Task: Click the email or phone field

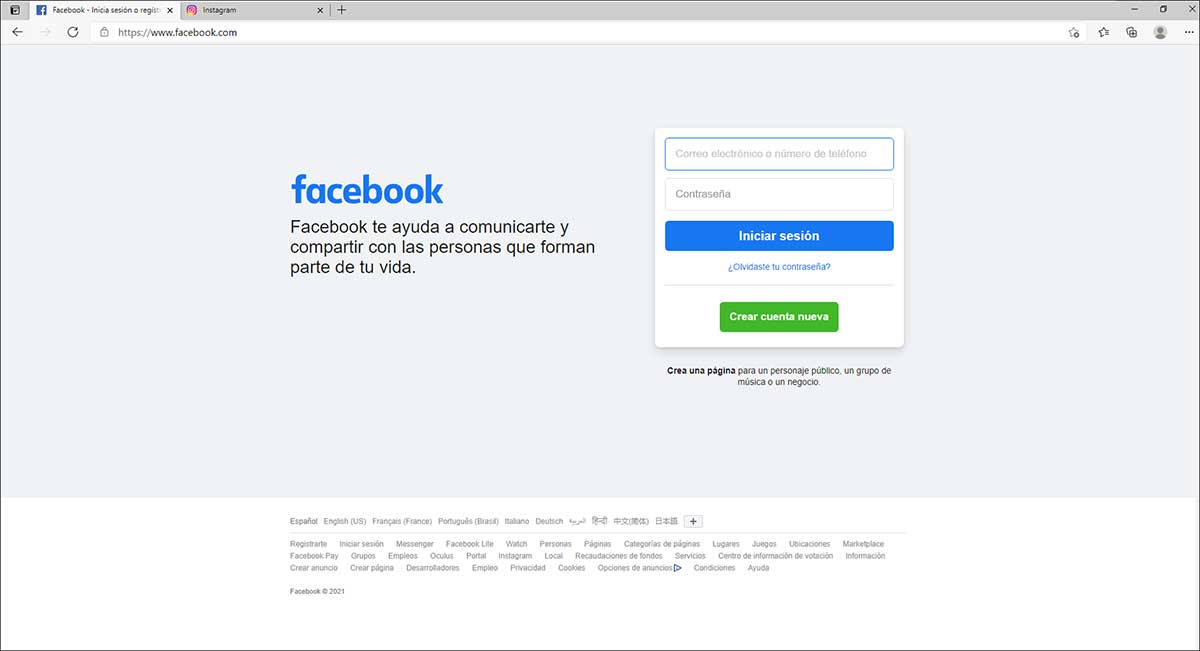Action: click(x=779, y=154)
